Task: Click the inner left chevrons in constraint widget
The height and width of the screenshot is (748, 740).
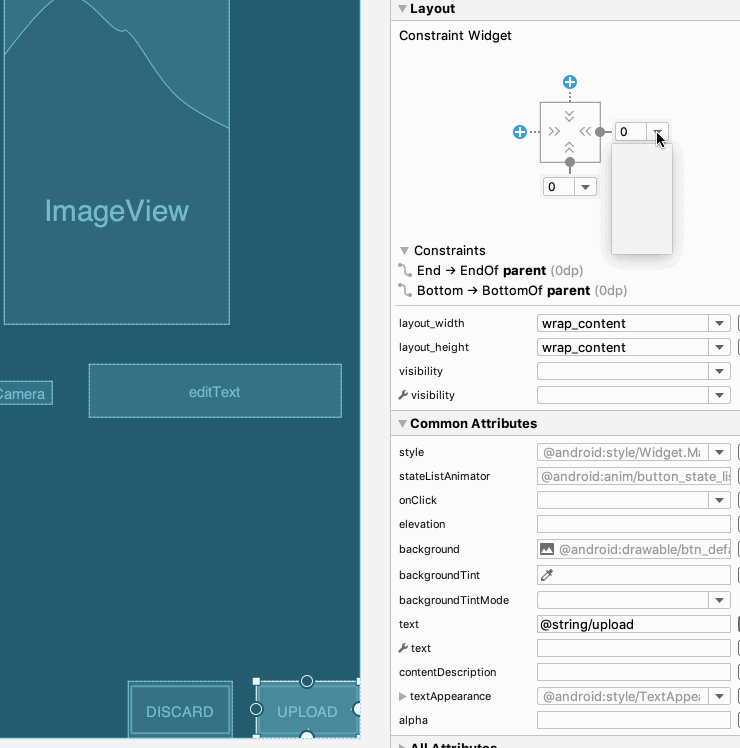Action: 554,132
